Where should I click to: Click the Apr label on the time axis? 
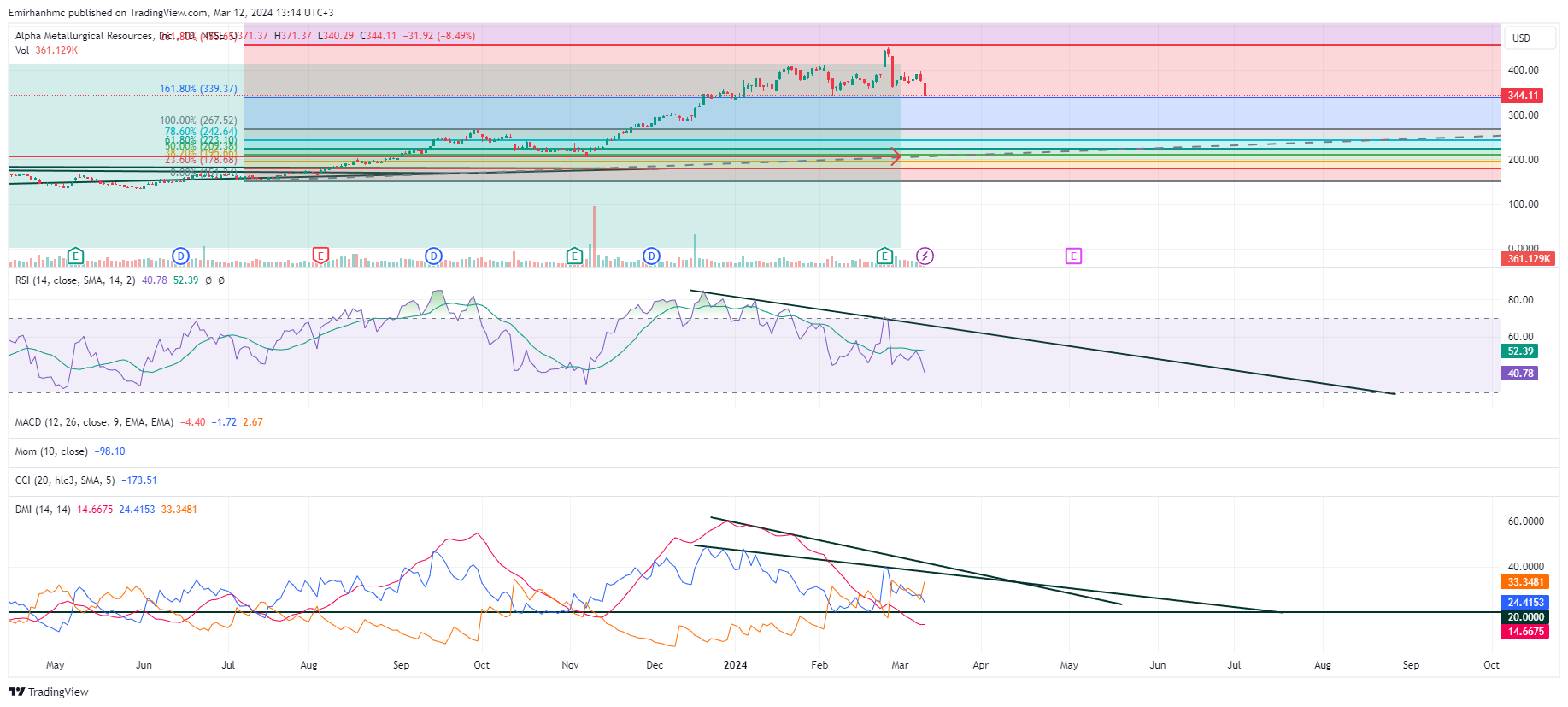(980, 665)
